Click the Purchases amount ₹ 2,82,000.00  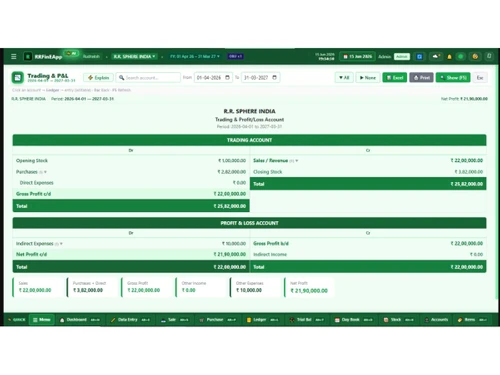[232, 172]
